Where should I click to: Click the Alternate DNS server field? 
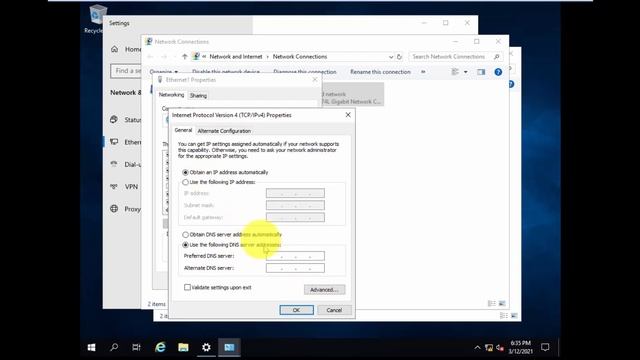[x=295, y=268]
